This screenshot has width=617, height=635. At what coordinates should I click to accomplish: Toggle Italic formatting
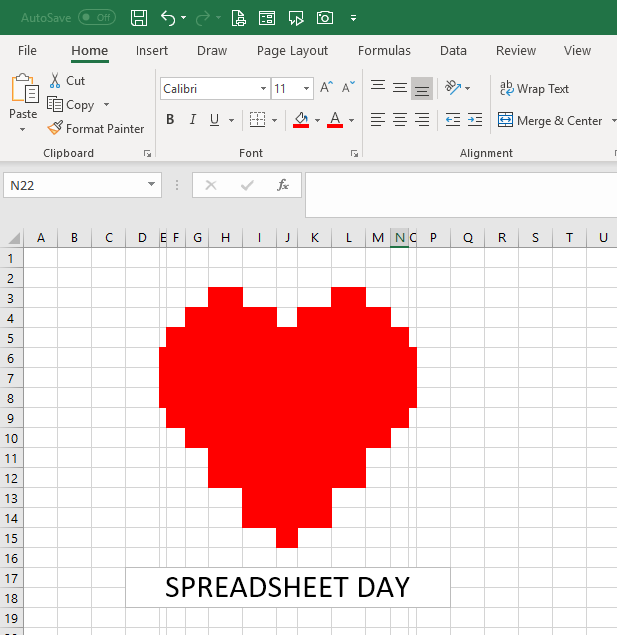[x=193, y=119]
